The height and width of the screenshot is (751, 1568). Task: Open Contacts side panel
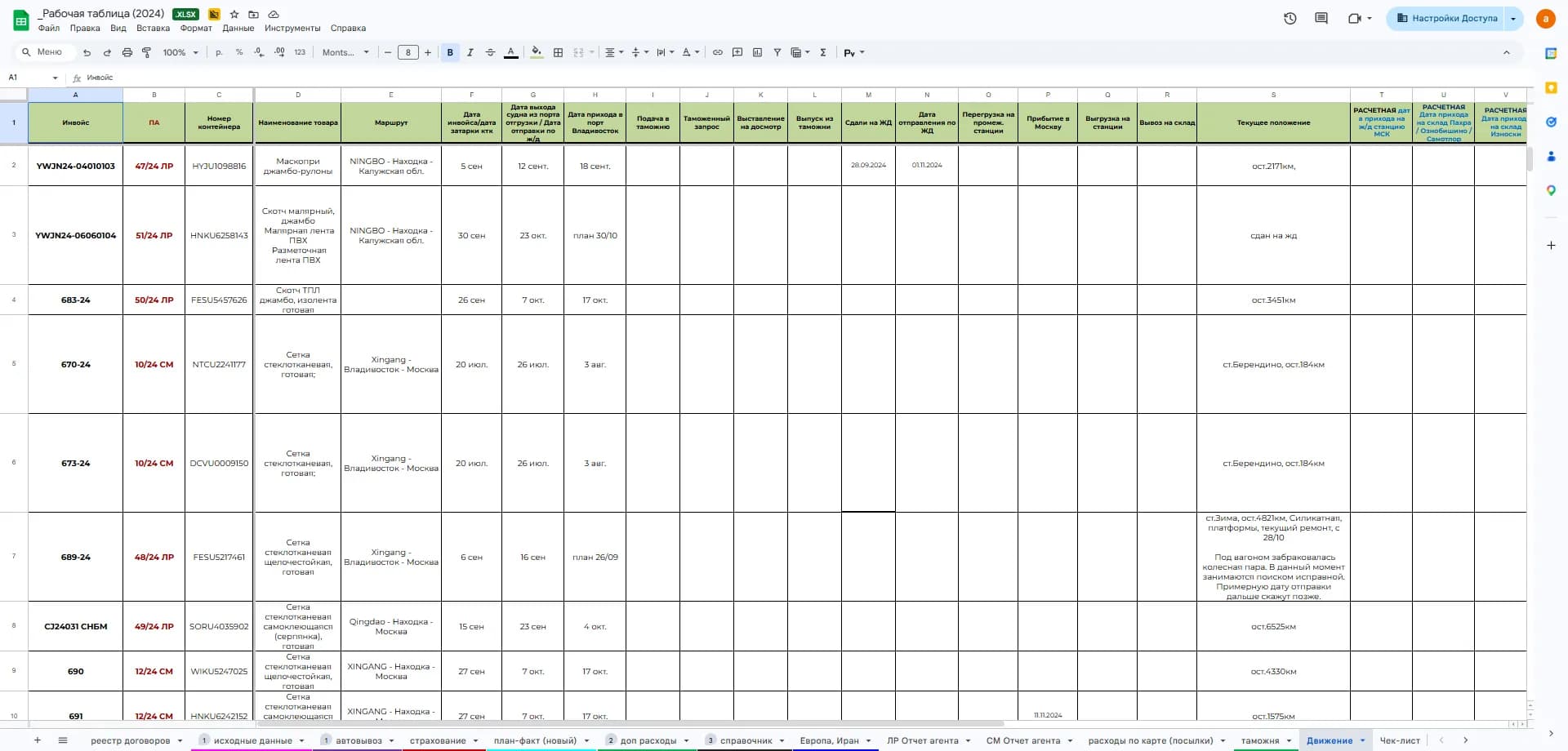click(1551, 156)
